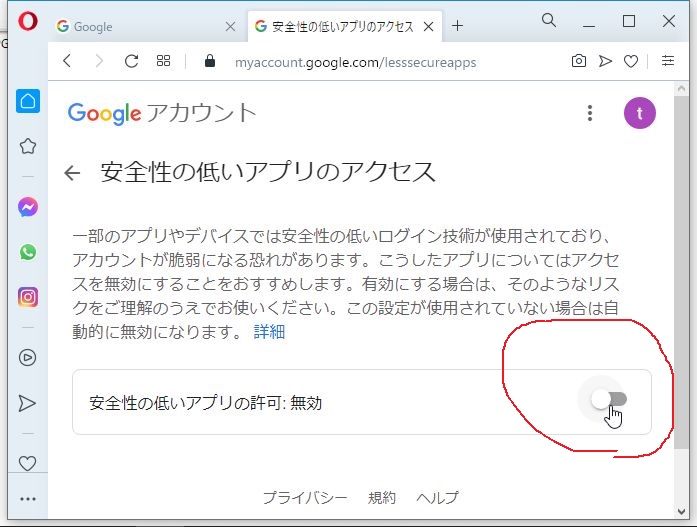
Task: Open the 規約 footer link
Action: pyautogui.click(x=382, y=498)
